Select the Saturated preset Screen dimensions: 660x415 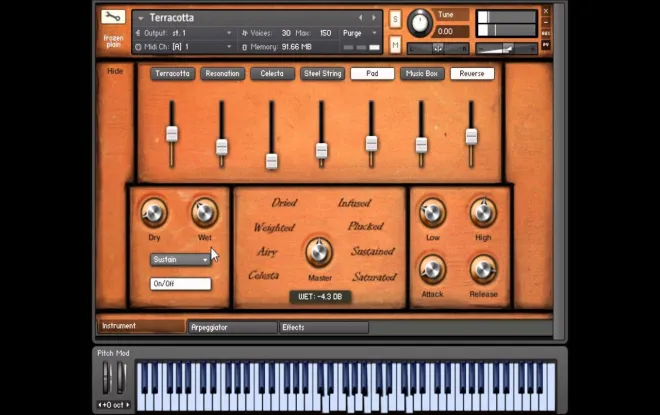pos(375,277)
